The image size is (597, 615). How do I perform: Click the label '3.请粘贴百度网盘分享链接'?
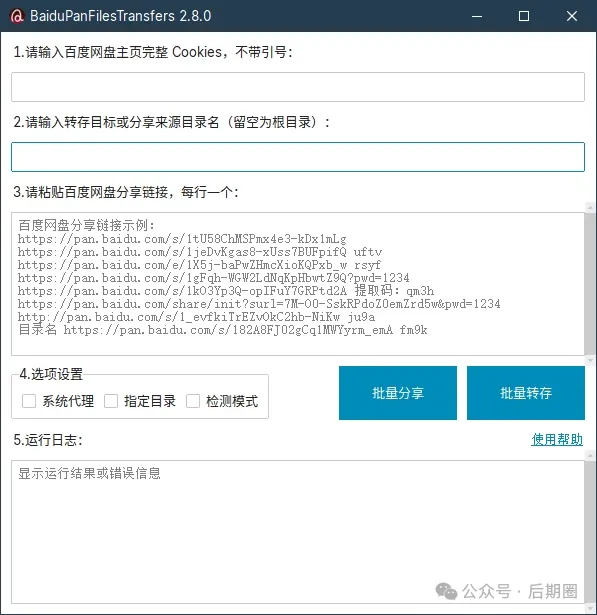pos(91,192)
